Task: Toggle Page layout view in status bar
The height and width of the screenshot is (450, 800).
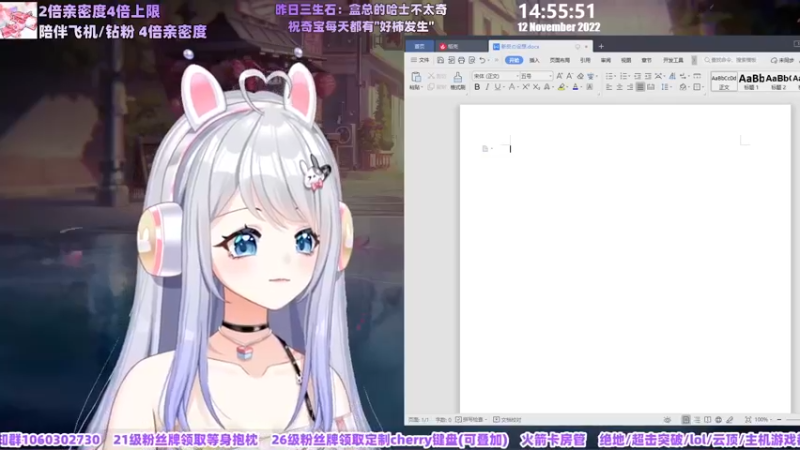Action: [x=686, y=419]
